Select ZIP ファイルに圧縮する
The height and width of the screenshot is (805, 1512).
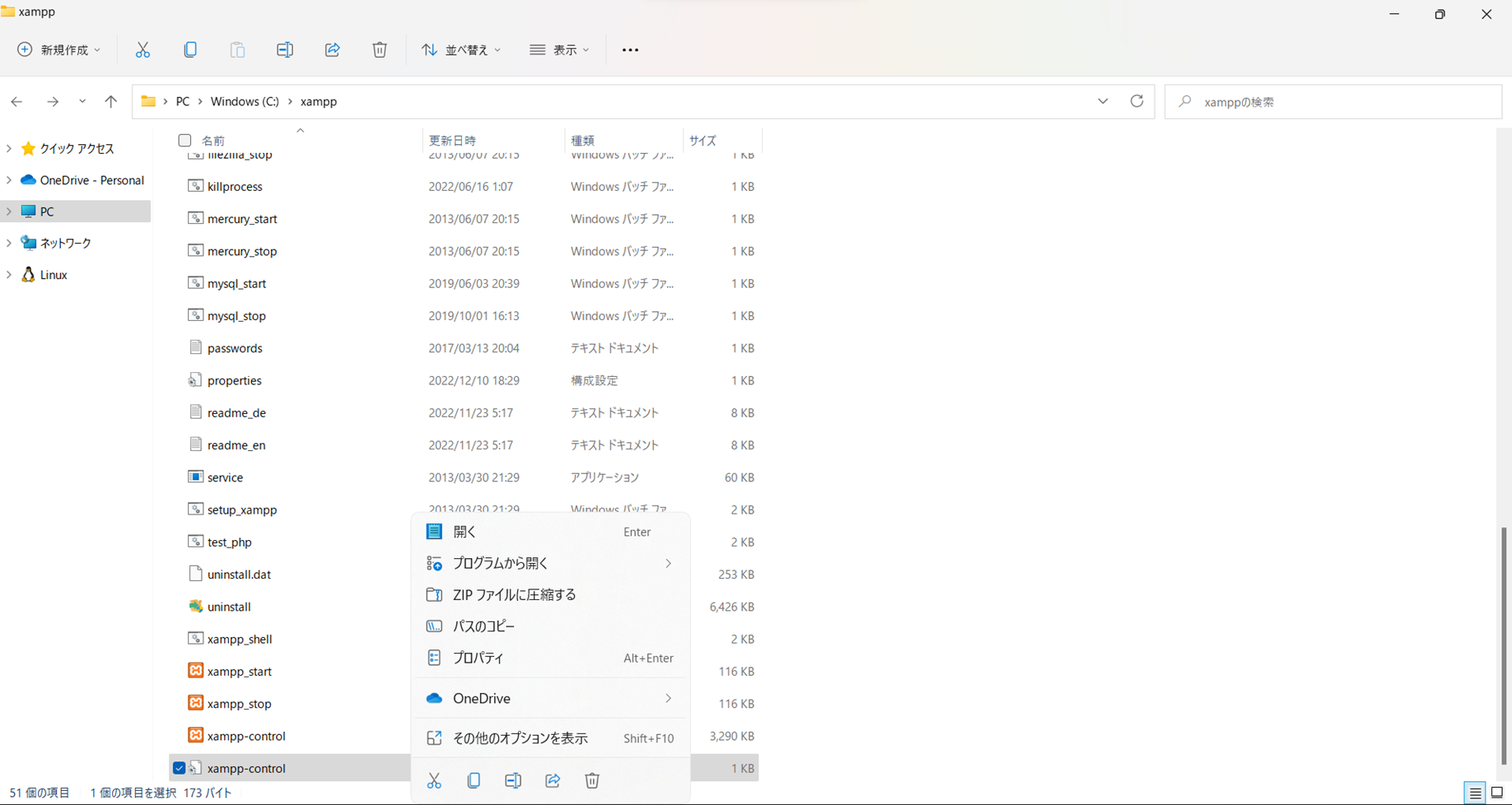550,594
